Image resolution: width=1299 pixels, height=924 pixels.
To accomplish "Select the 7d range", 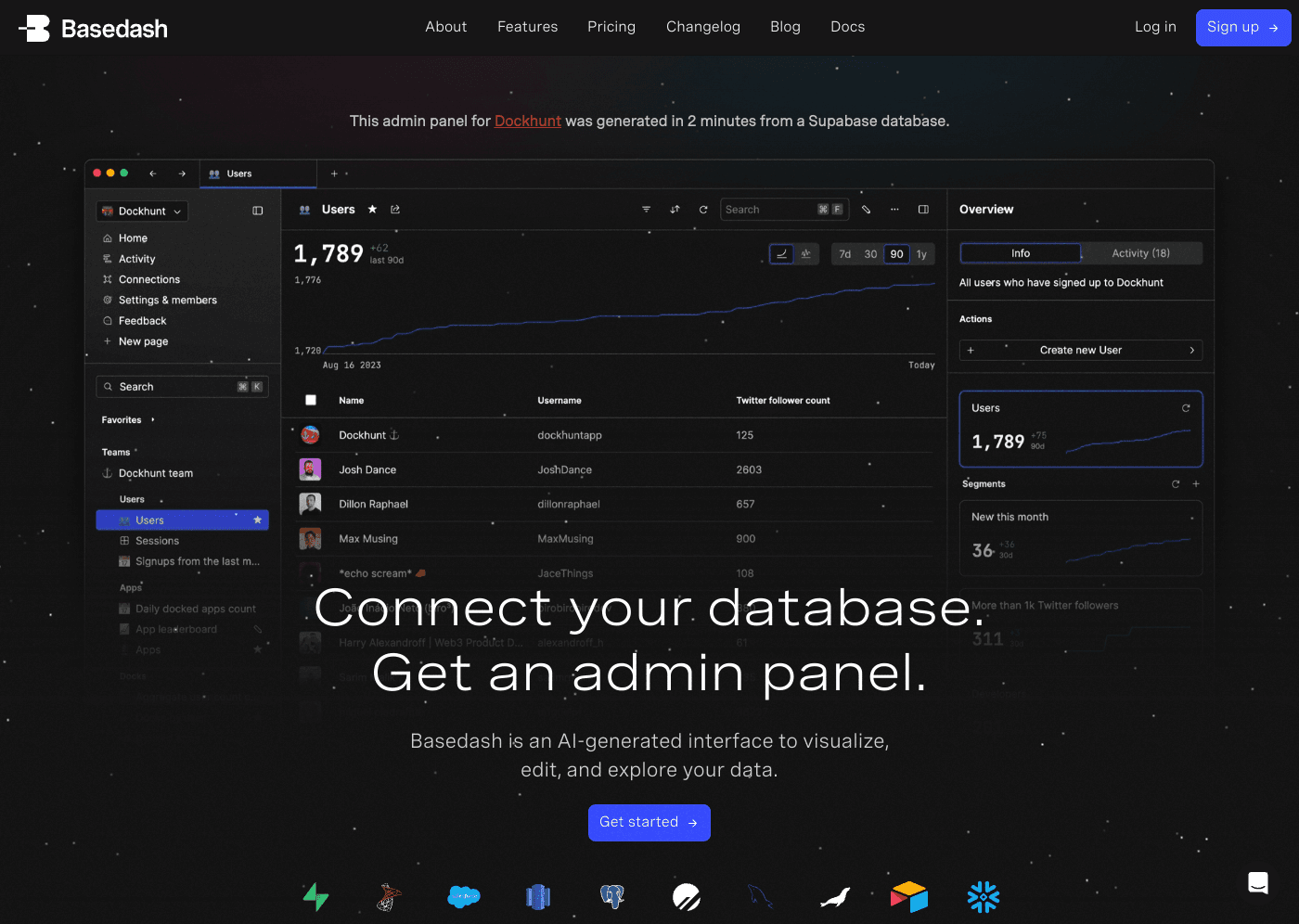I will (845, 254).
